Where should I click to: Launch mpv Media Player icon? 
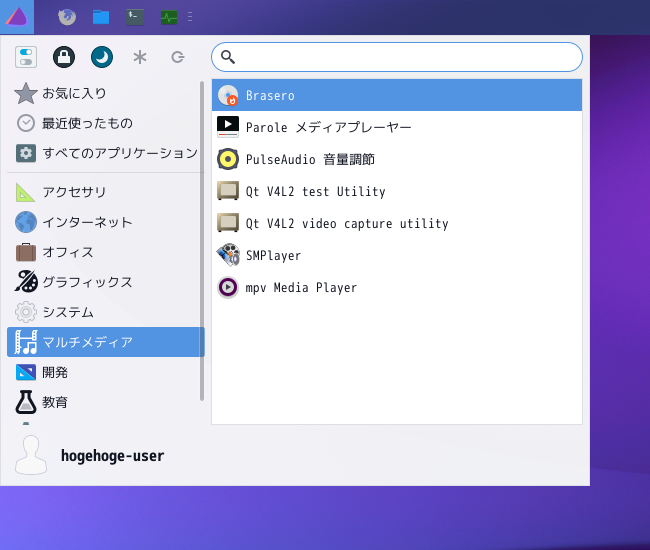pos(228,287)
